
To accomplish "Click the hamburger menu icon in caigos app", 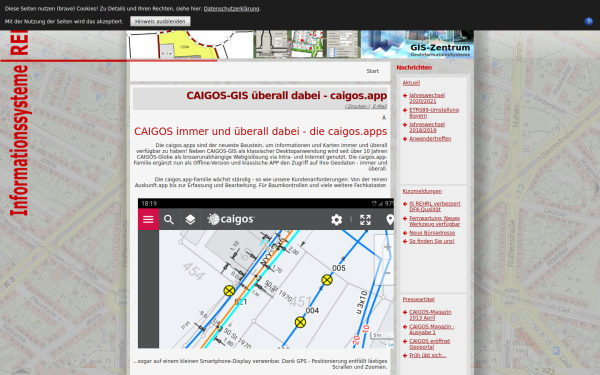I will [x=148, y=219].
